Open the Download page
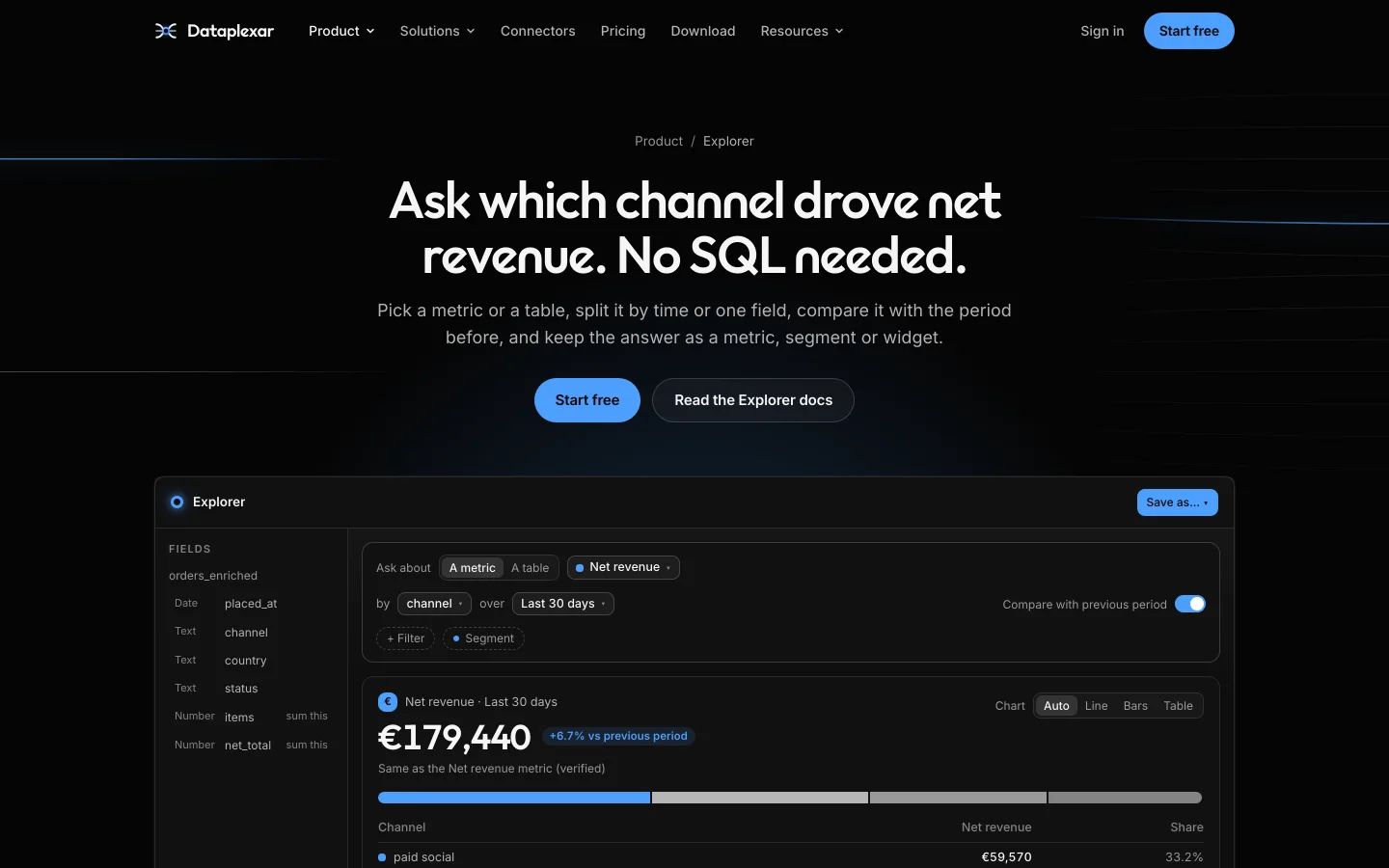The width and height of the screenshot is (1389, 868). (703, 31)
